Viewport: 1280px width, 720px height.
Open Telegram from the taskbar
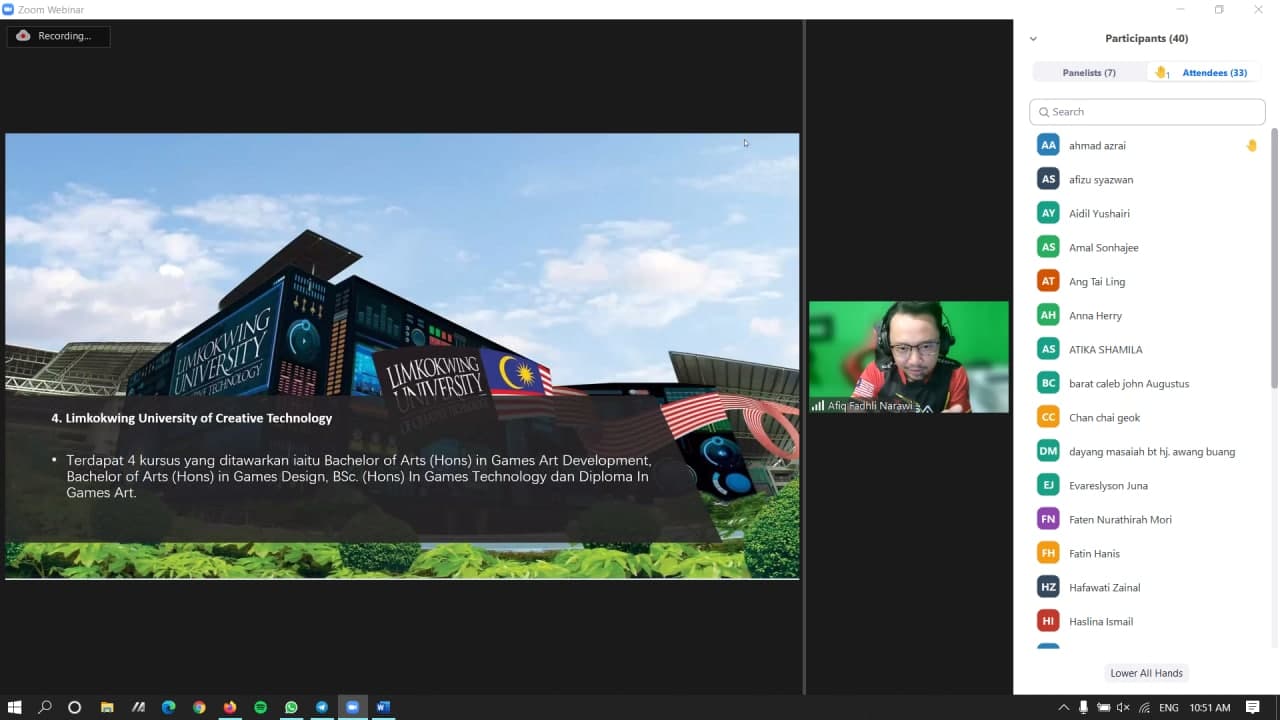pos(322,707)
